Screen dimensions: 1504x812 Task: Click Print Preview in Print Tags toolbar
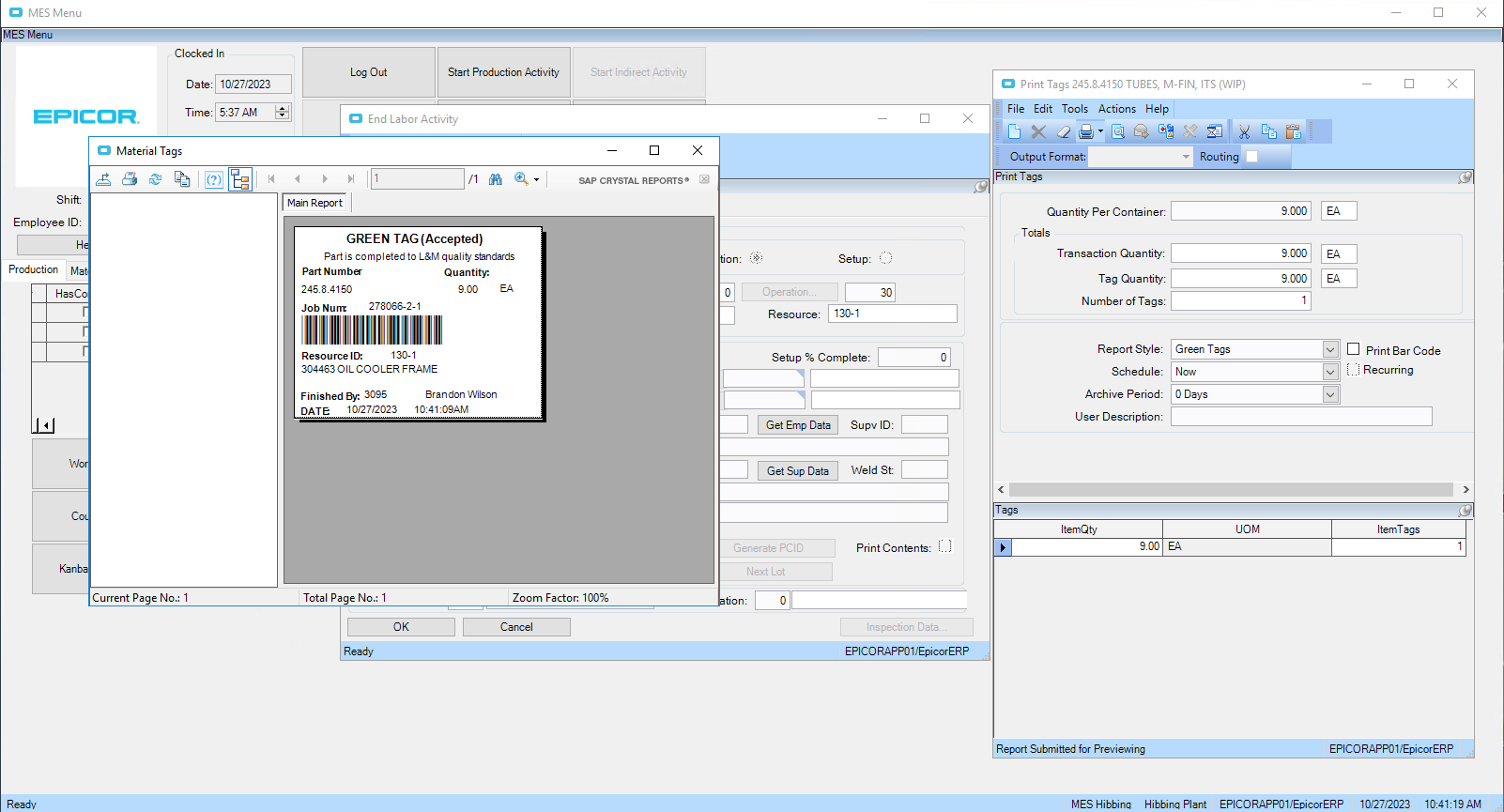click(x=1118, y=131)
